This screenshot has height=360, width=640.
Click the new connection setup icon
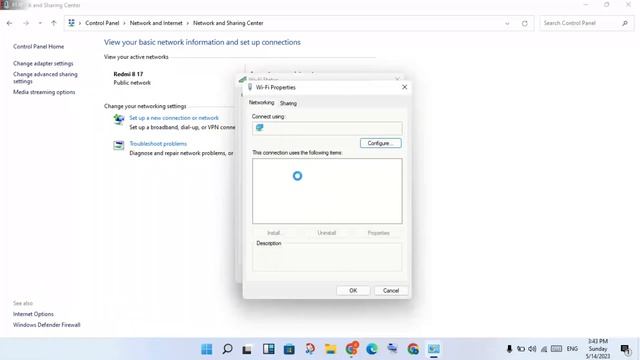[x=119, y=119]
